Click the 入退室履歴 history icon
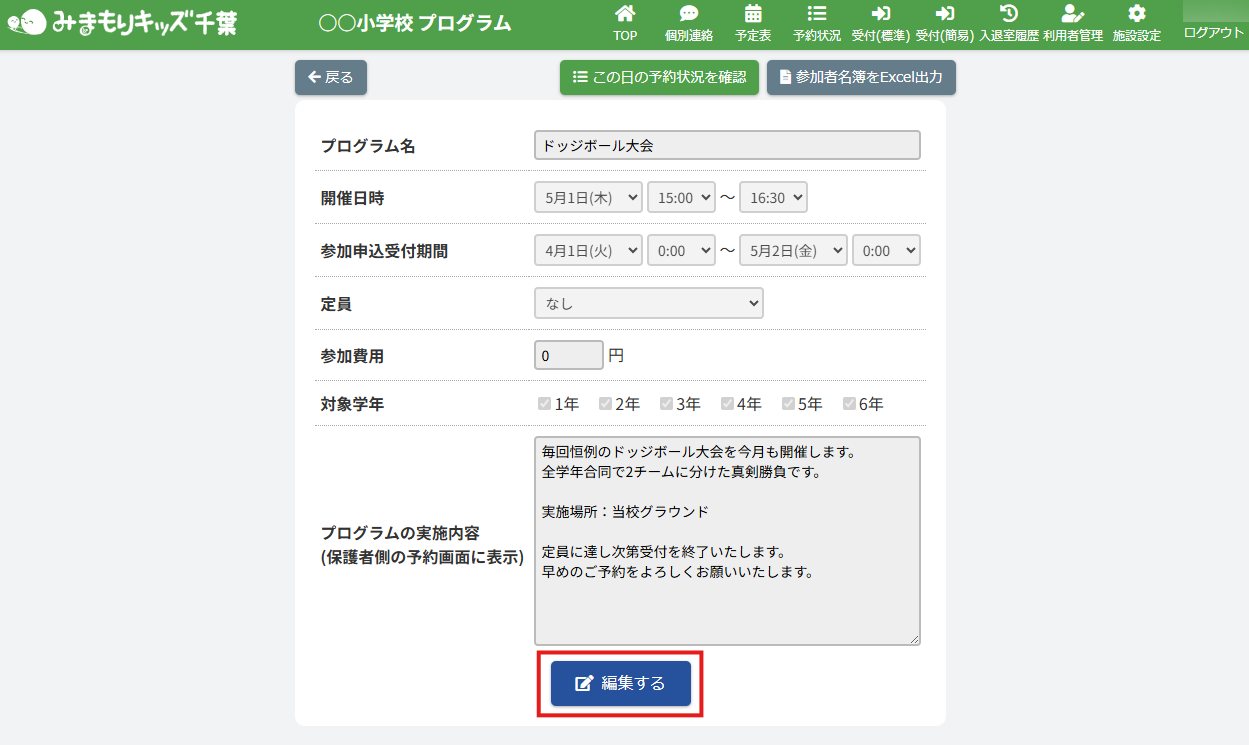The image size is (1249, 745). tap(1009, 14)
